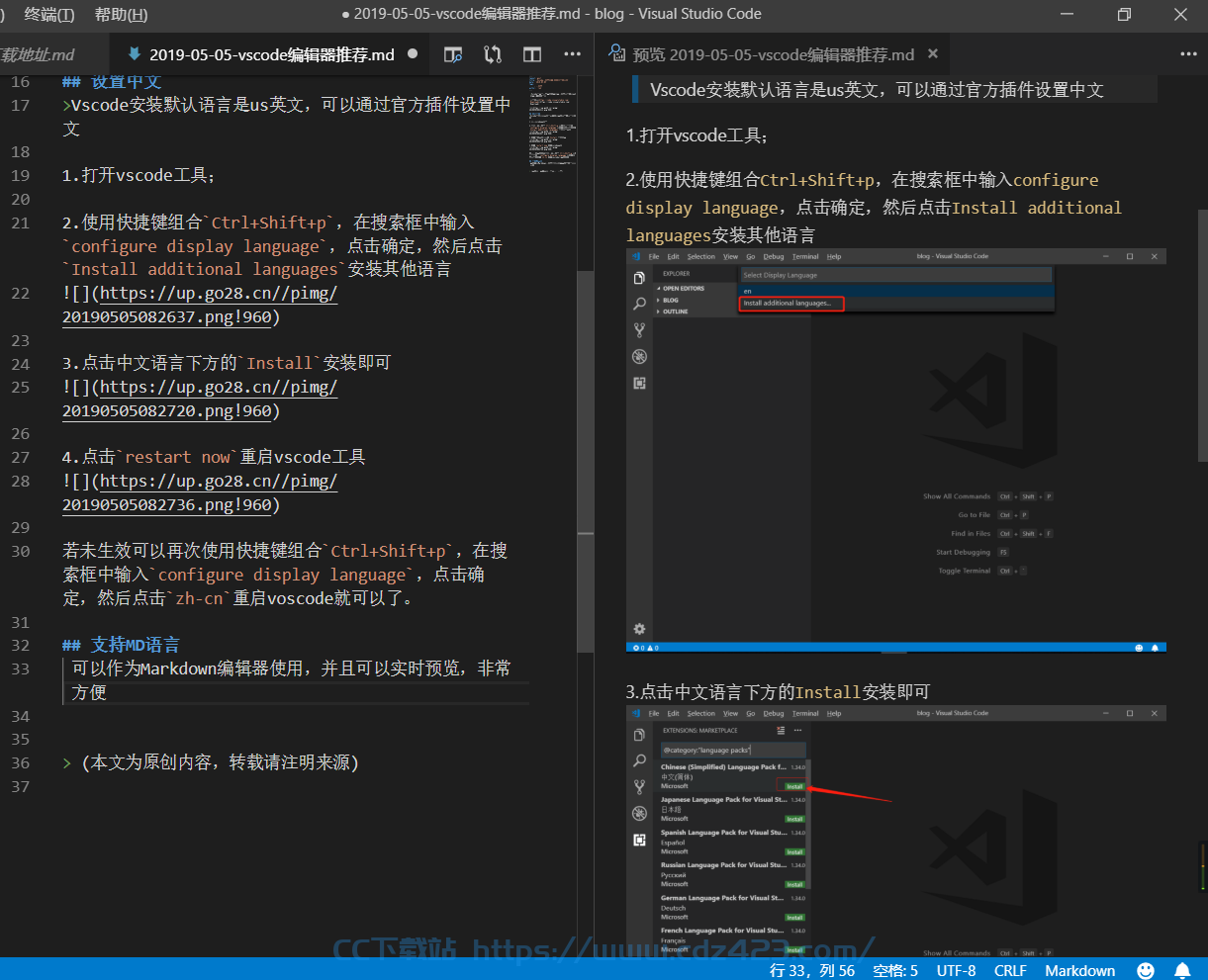Click line number 30 in the gutter

point(21,551)
